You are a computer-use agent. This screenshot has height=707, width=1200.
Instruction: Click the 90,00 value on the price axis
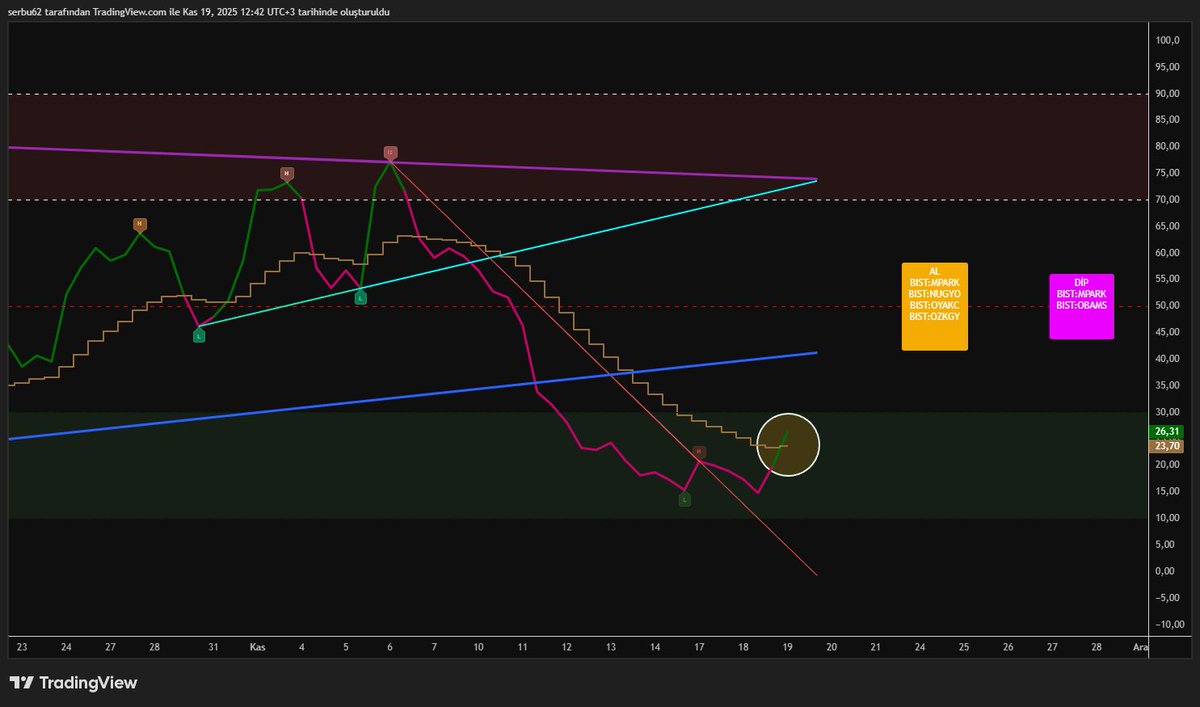[x=1167, y=93]
